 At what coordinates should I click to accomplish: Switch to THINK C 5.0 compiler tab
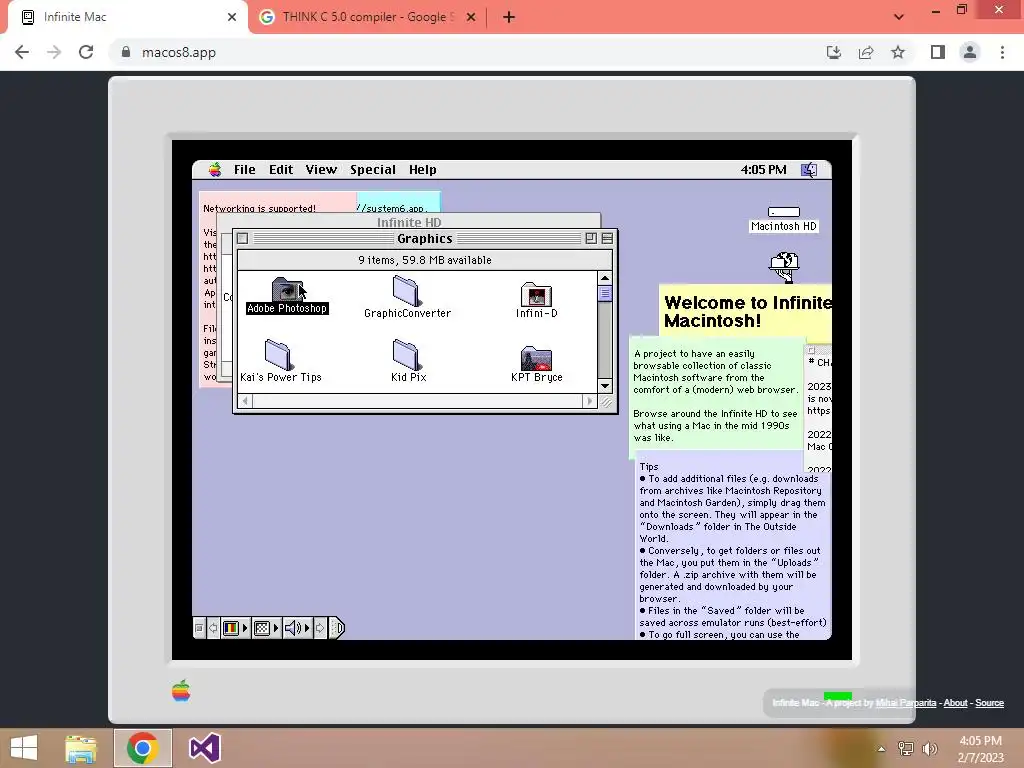click(x=366, y=17)
